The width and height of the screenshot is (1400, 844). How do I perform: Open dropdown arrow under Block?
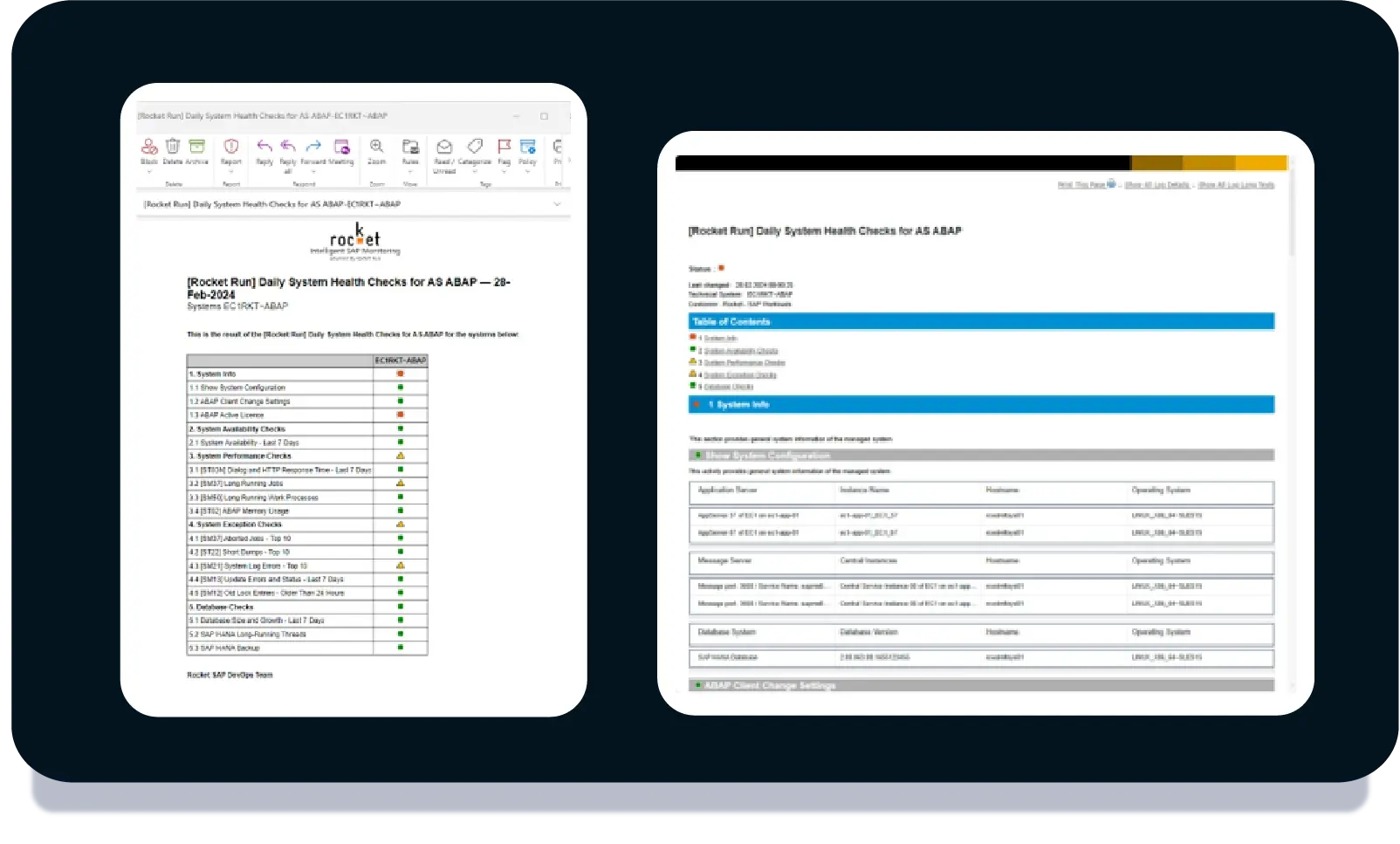click(x=149, y=172)
